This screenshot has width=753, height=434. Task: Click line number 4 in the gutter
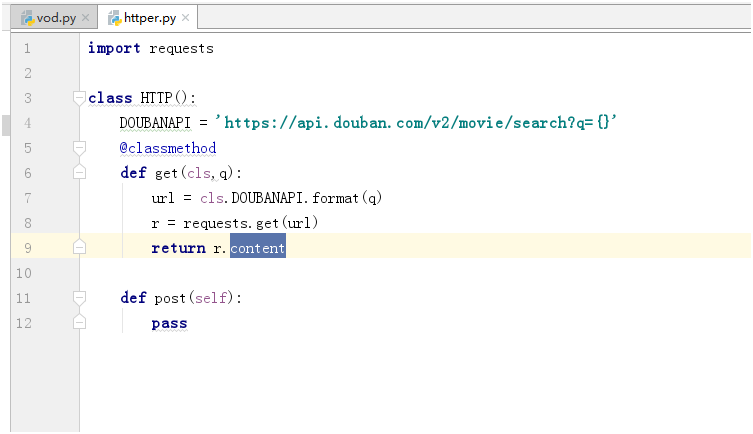click(x=27, y=123)
